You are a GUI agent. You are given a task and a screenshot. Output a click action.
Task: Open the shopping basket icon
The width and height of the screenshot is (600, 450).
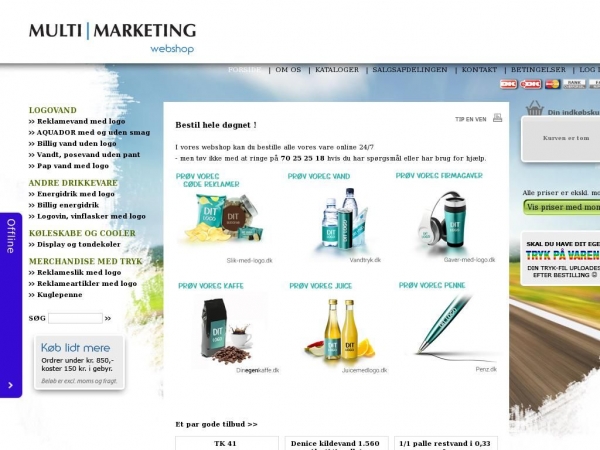click(x=534, y=109)
